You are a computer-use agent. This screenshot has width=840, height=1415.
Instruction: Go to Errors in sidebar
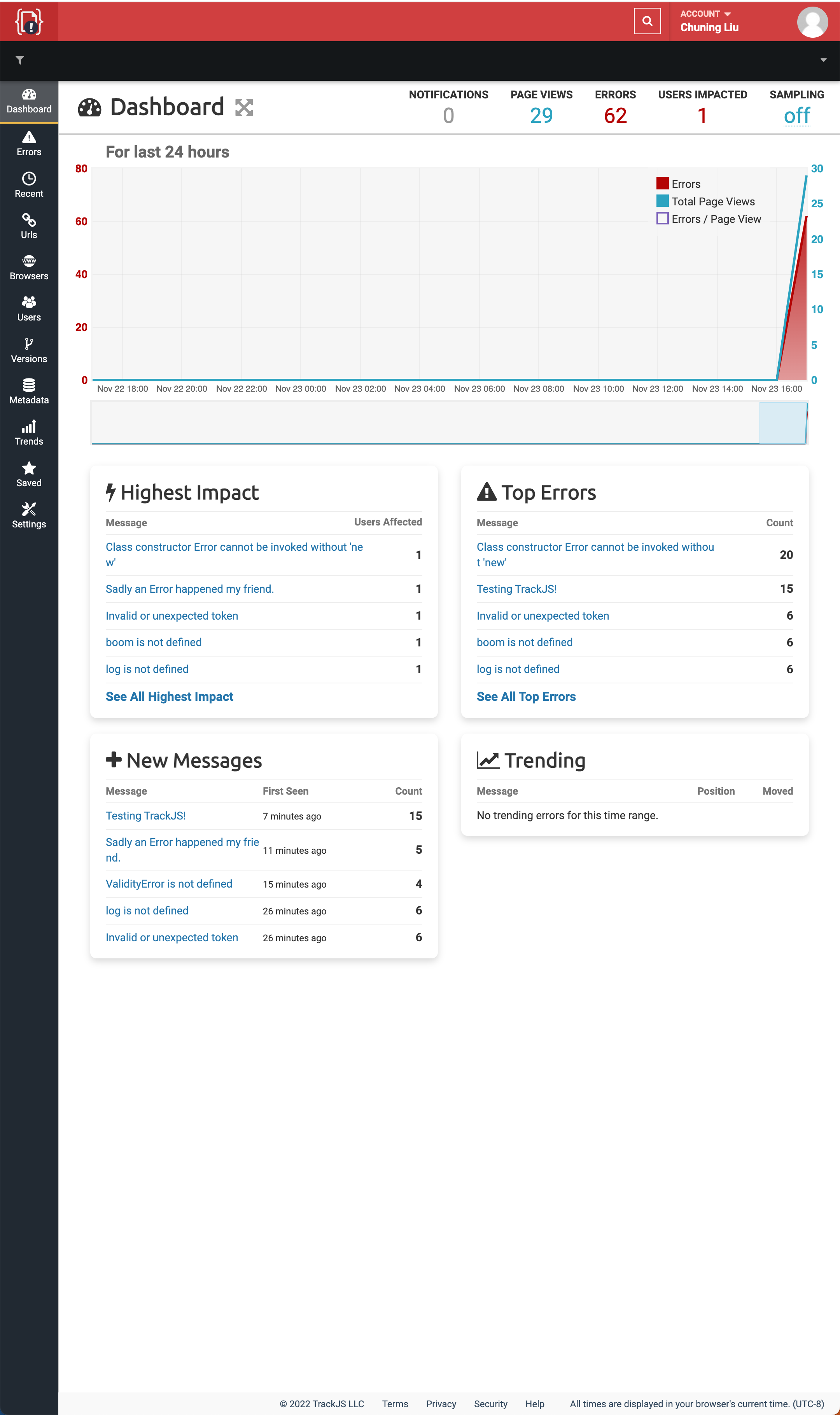coord(29,144)
